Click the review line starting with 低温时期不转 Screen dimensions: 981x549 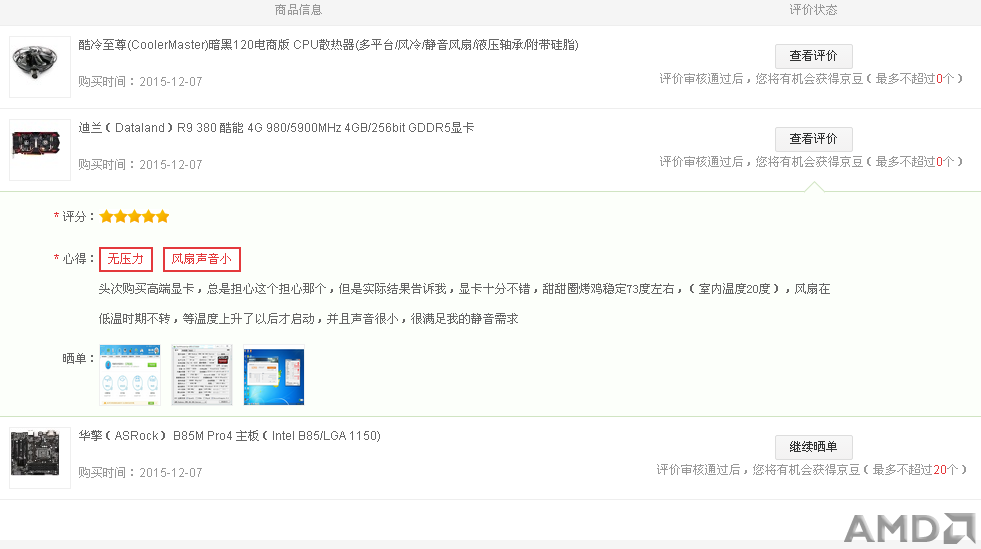pos(308,319)
